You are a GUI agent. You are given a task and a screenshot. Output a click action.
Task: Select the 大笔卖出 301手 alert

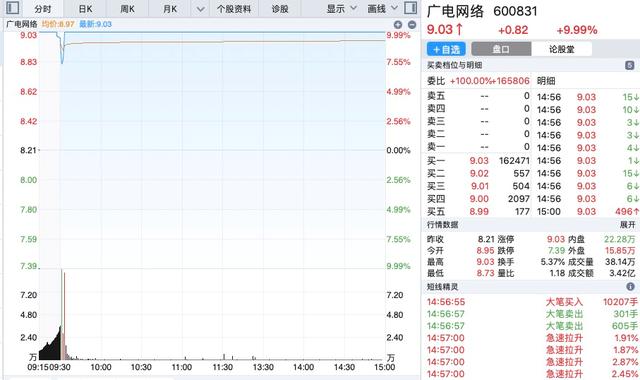click(532, 314)
